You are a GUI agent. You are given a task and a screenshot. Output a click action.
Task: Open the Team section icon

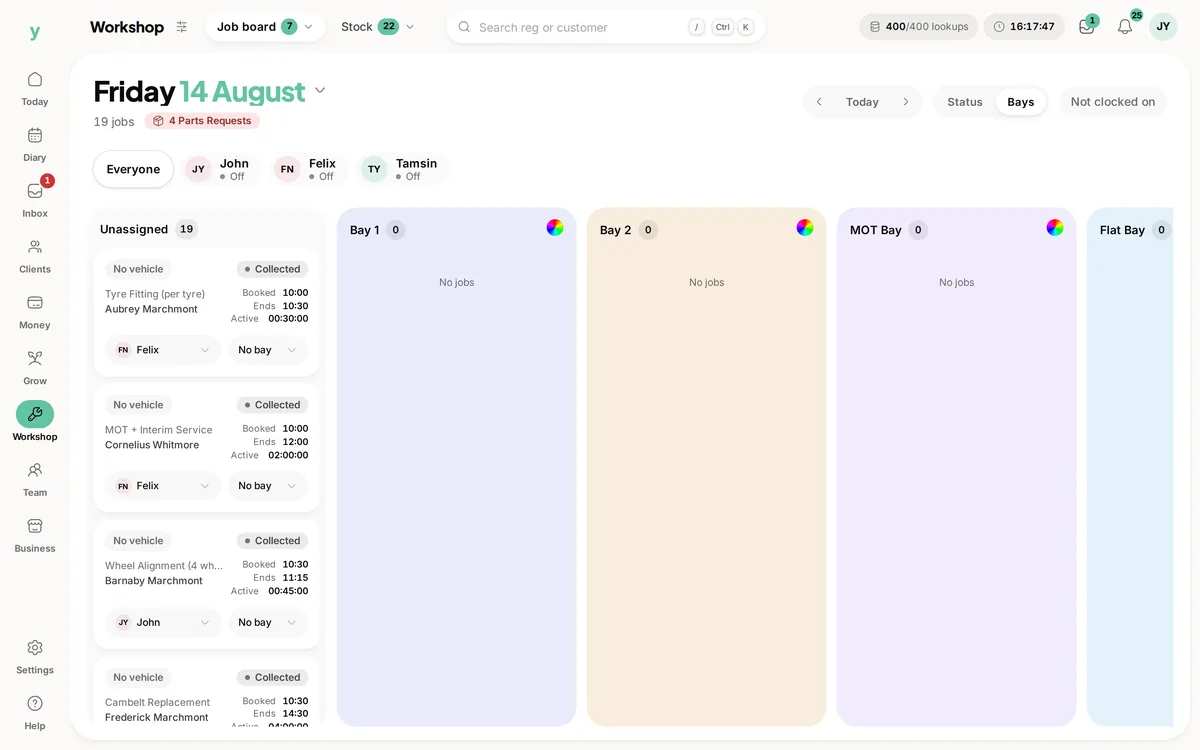tap(35, 470)
